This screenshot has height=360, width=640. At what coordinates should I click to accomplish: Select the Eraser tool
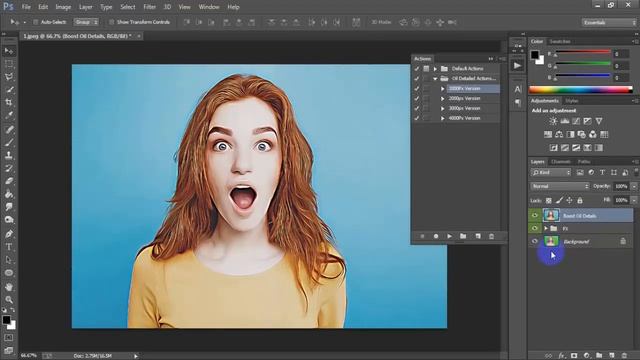pos(9,181)
